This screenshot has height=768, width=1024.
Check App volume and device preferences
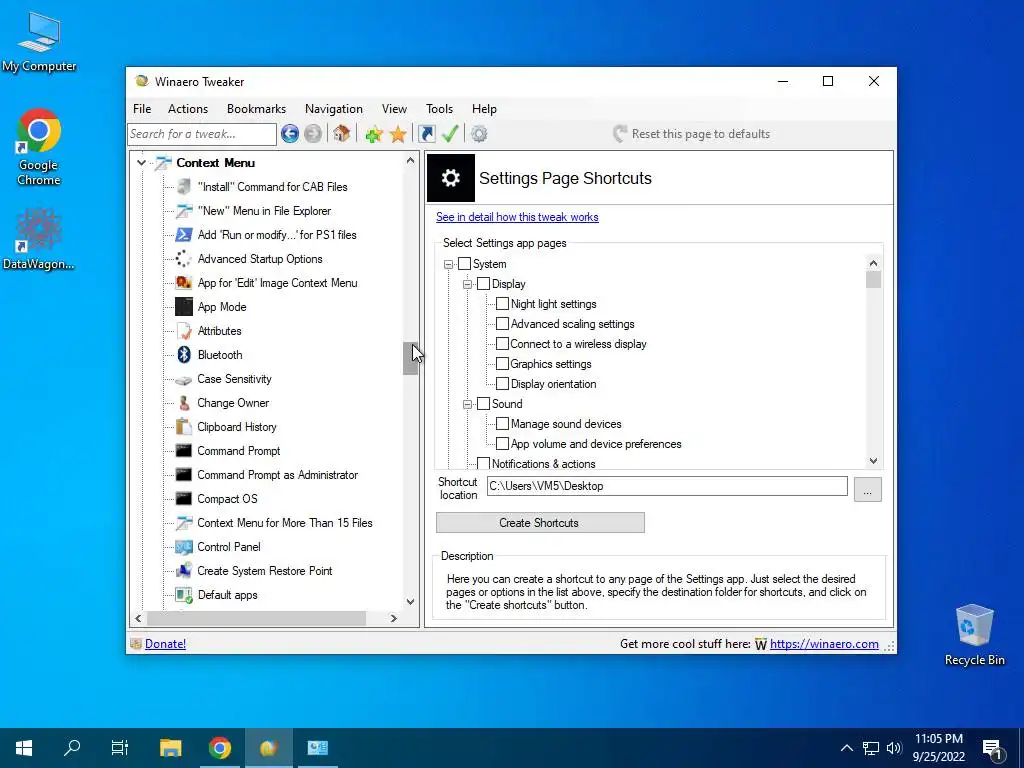[502, 444]
